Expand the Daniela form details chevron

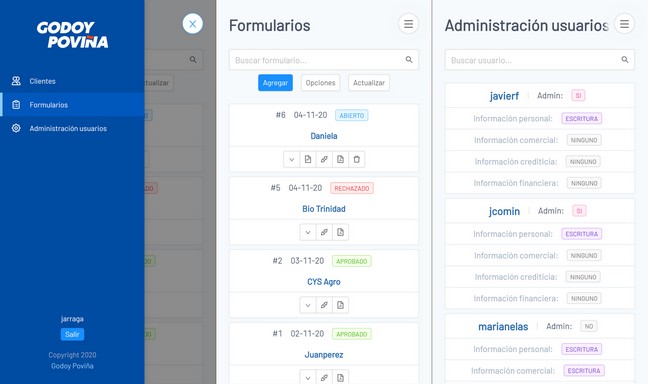click(x=292, y=159)
